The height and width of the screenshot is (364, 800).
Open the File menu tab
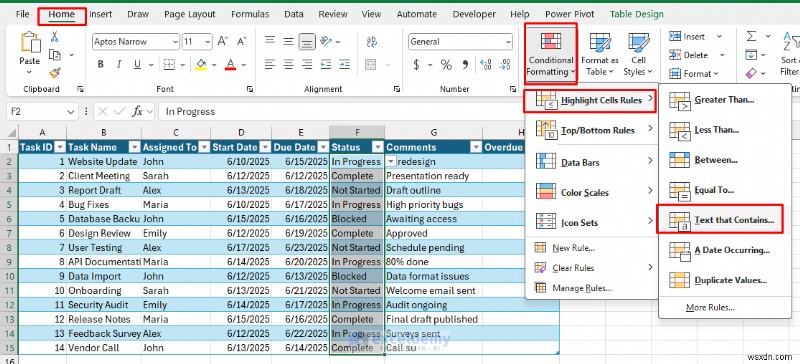pos(22,14)
